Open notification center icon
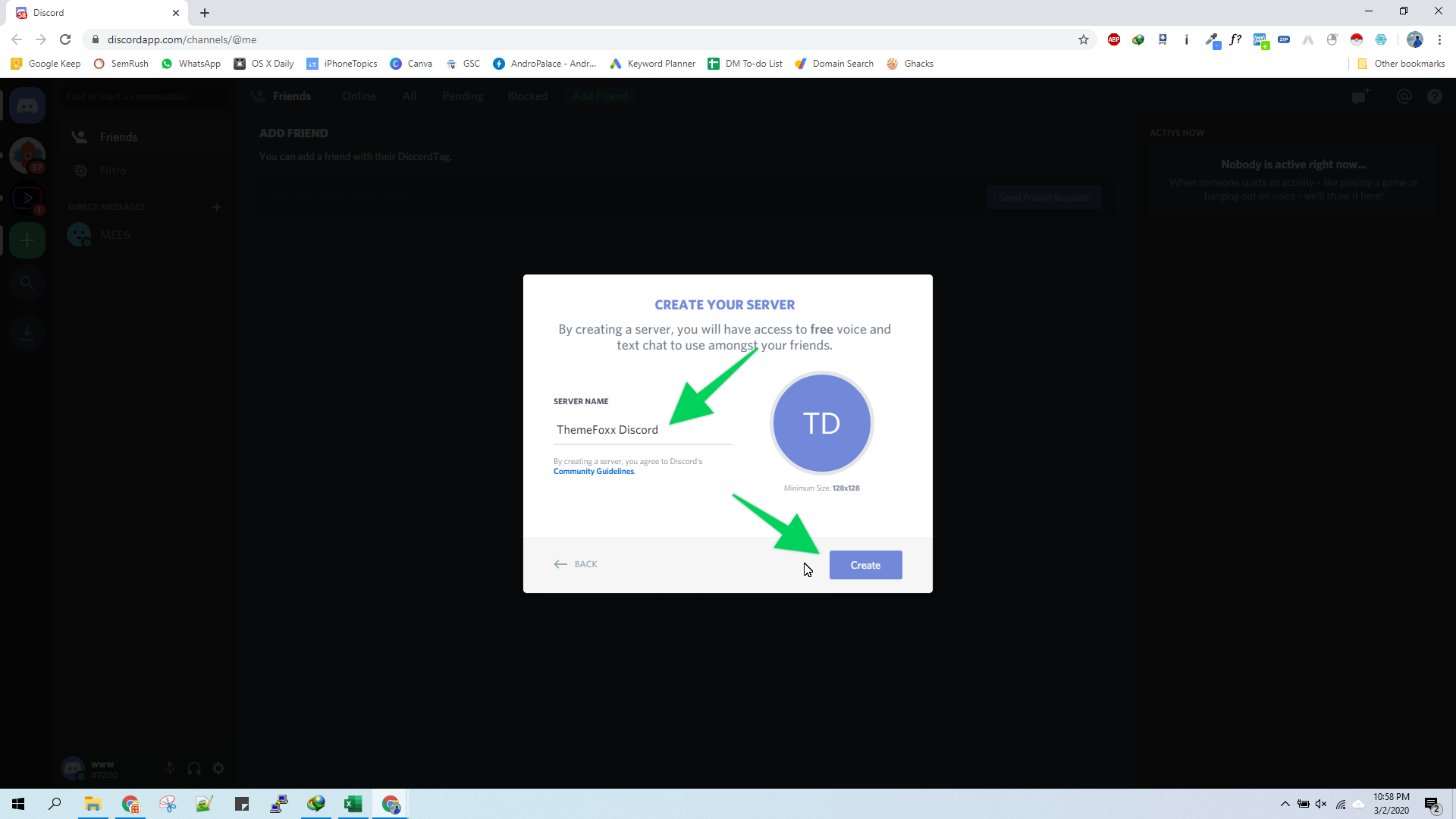 1432,805
